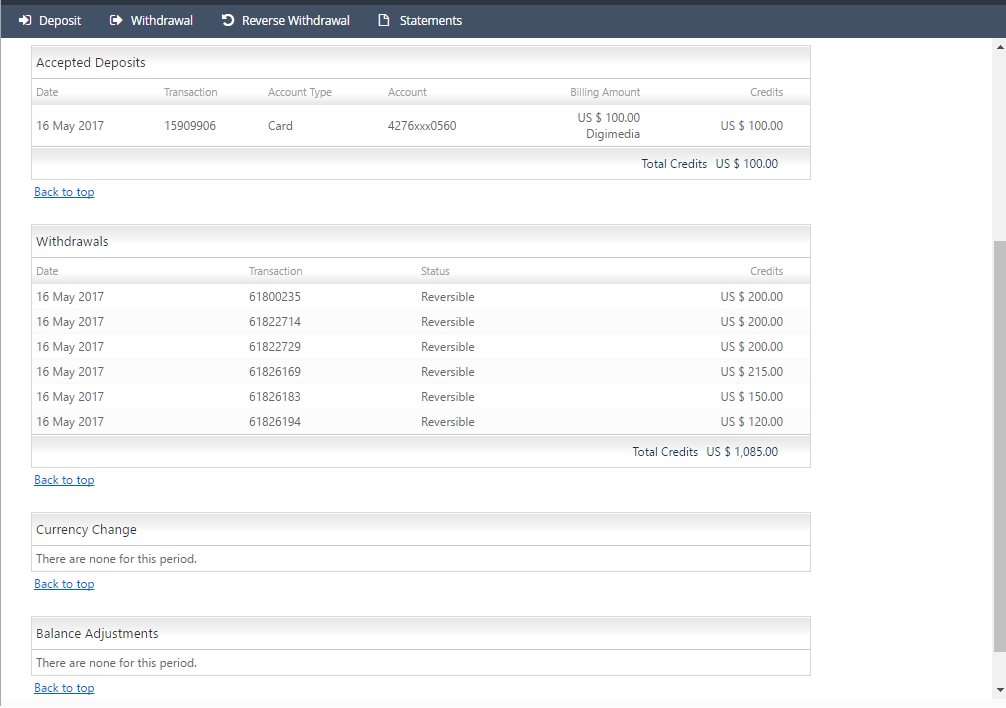Click Back to top under Withdrawals
The image size is (1006, 708).
pos(64,480)
